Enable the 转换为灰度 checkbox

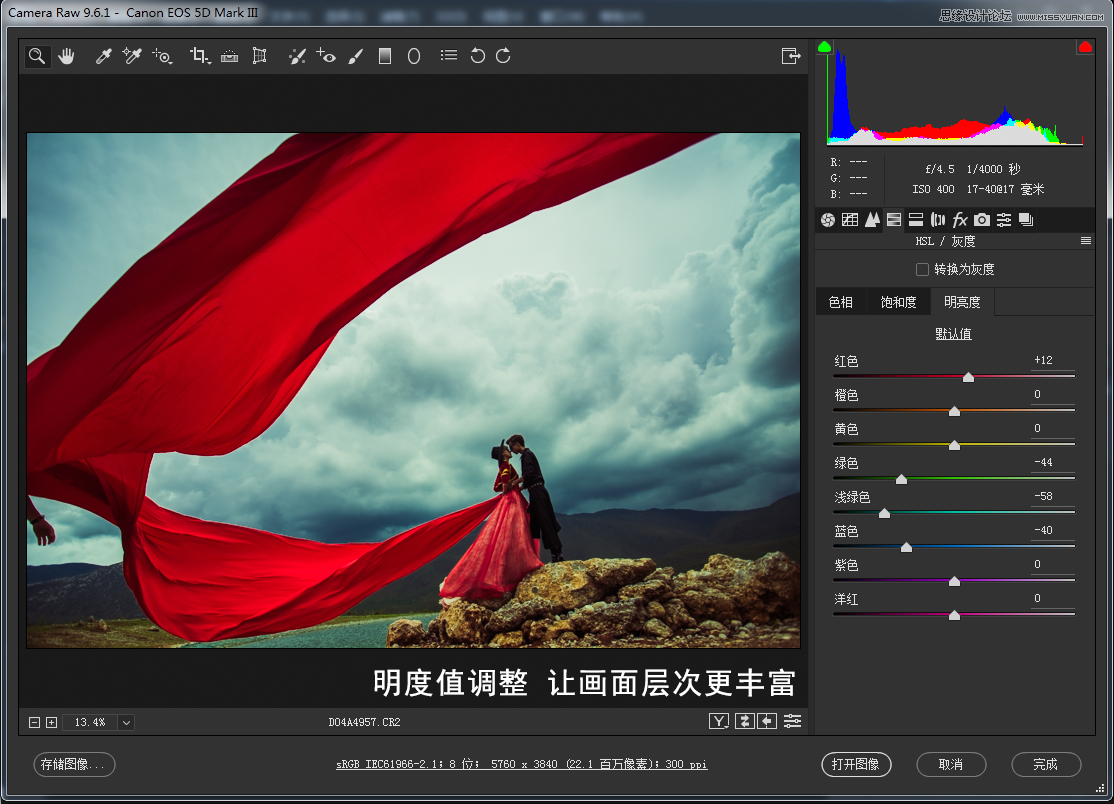point(922,270)
